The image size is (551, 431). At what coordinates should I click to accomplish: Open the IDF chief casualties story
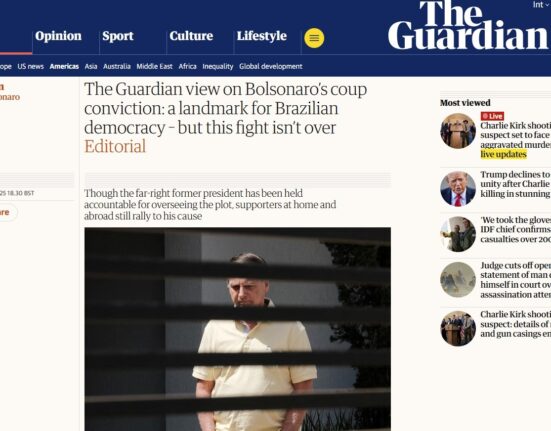[x=516, y=229]
